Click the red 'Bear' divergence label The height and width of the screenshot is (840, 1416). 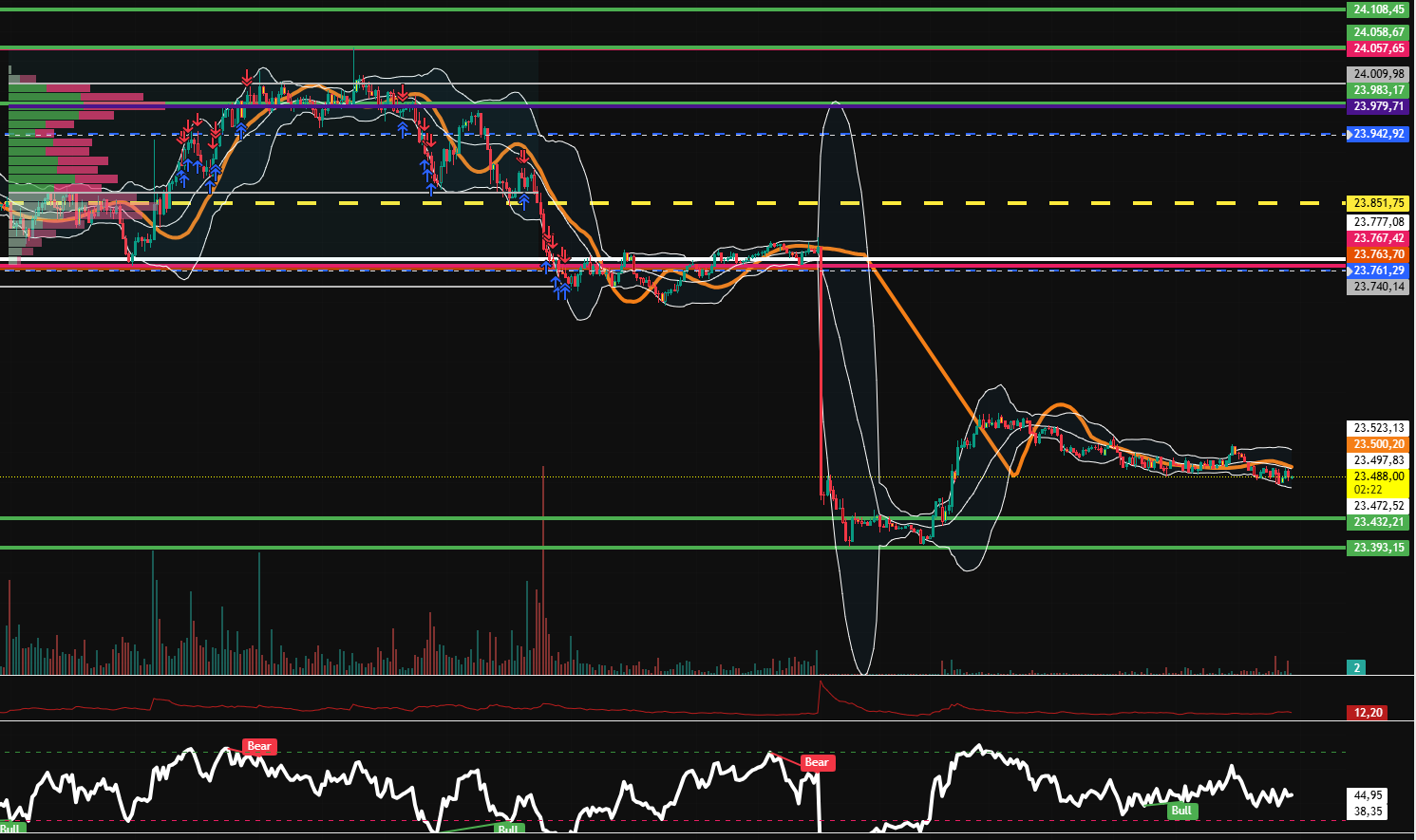(258, 746)
